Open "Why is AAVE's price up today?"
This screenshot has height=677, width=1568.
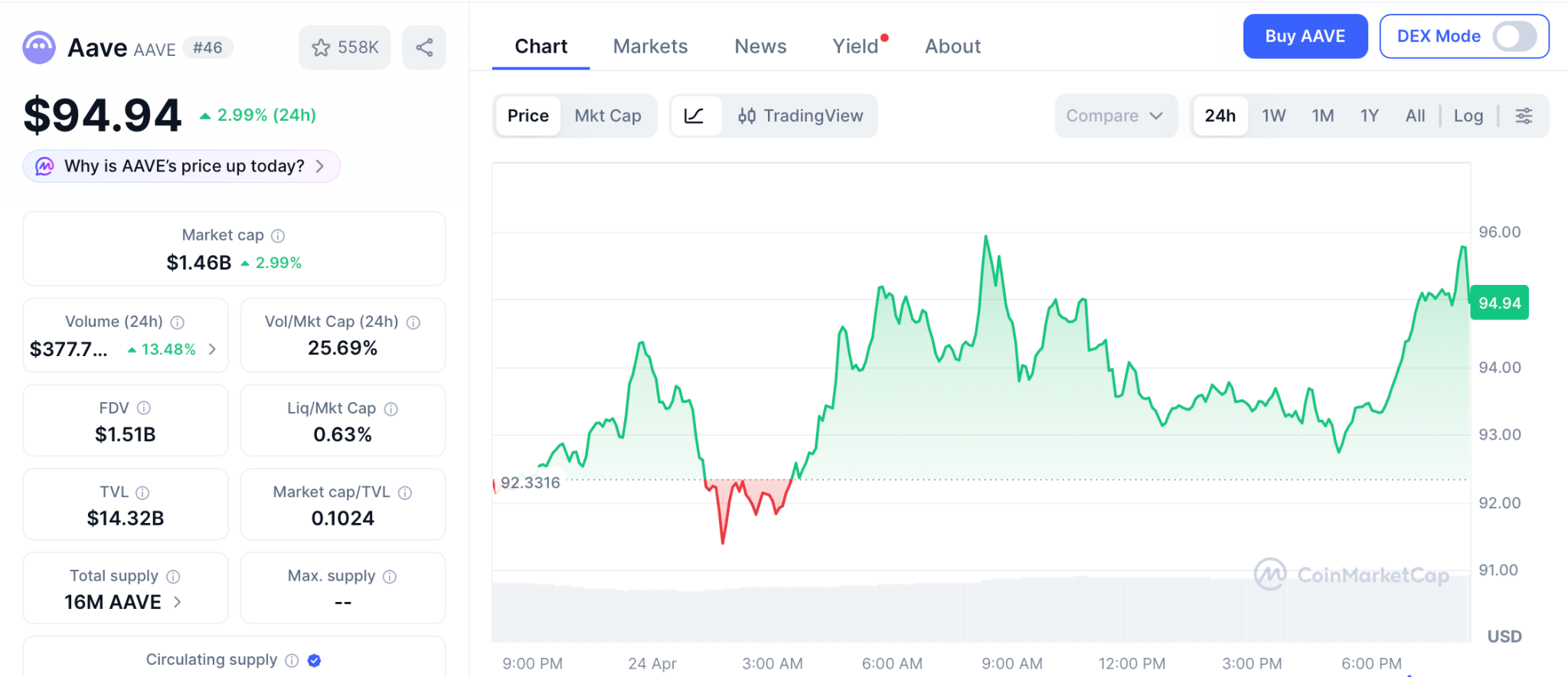(x=182, y=166)
